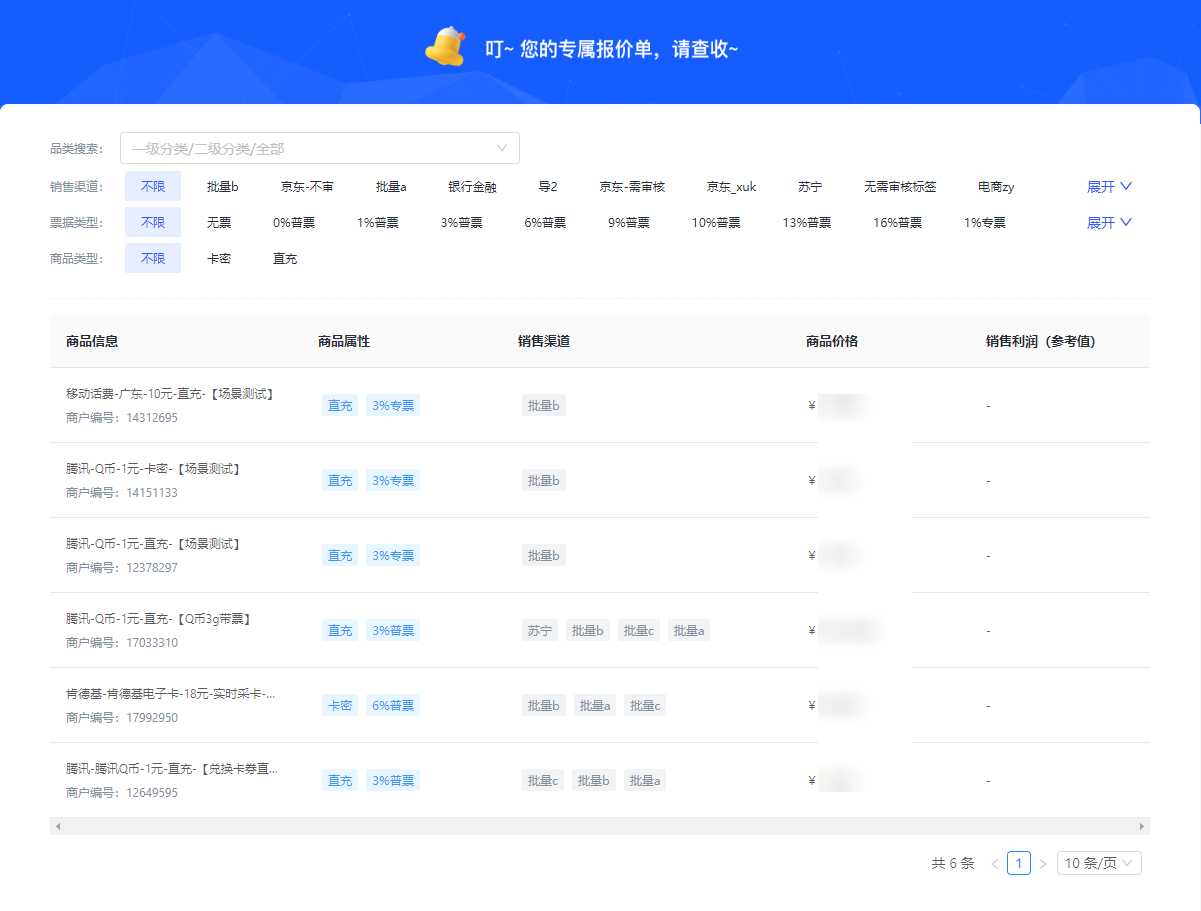Expand the 销售渠道 filter options
The height and width of the screenshot is (911, 1201).
[1109, 187]
